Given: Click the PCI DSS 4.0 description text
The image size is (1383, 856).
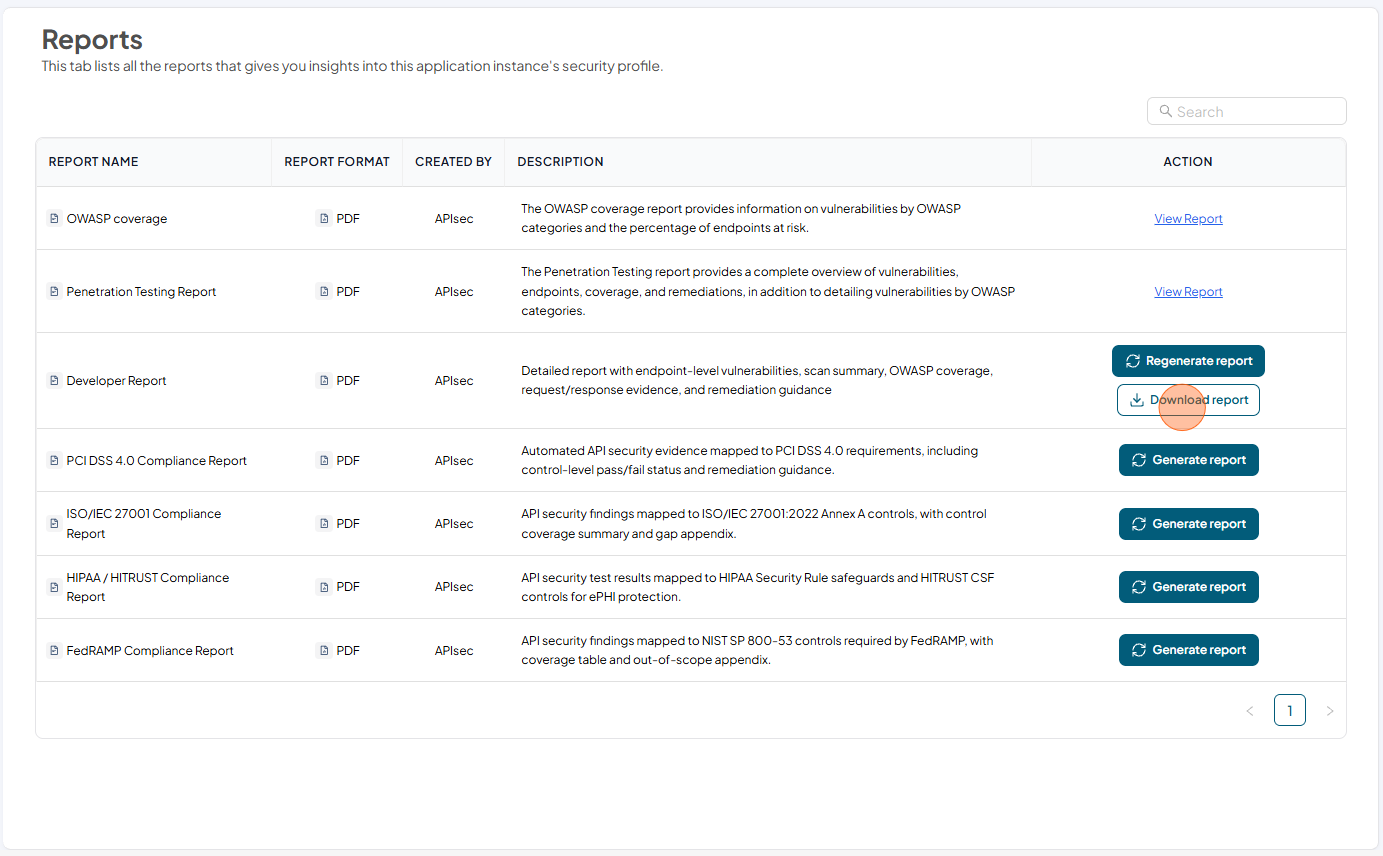Looking at the screenshot, I should click(x=750, y=460).
